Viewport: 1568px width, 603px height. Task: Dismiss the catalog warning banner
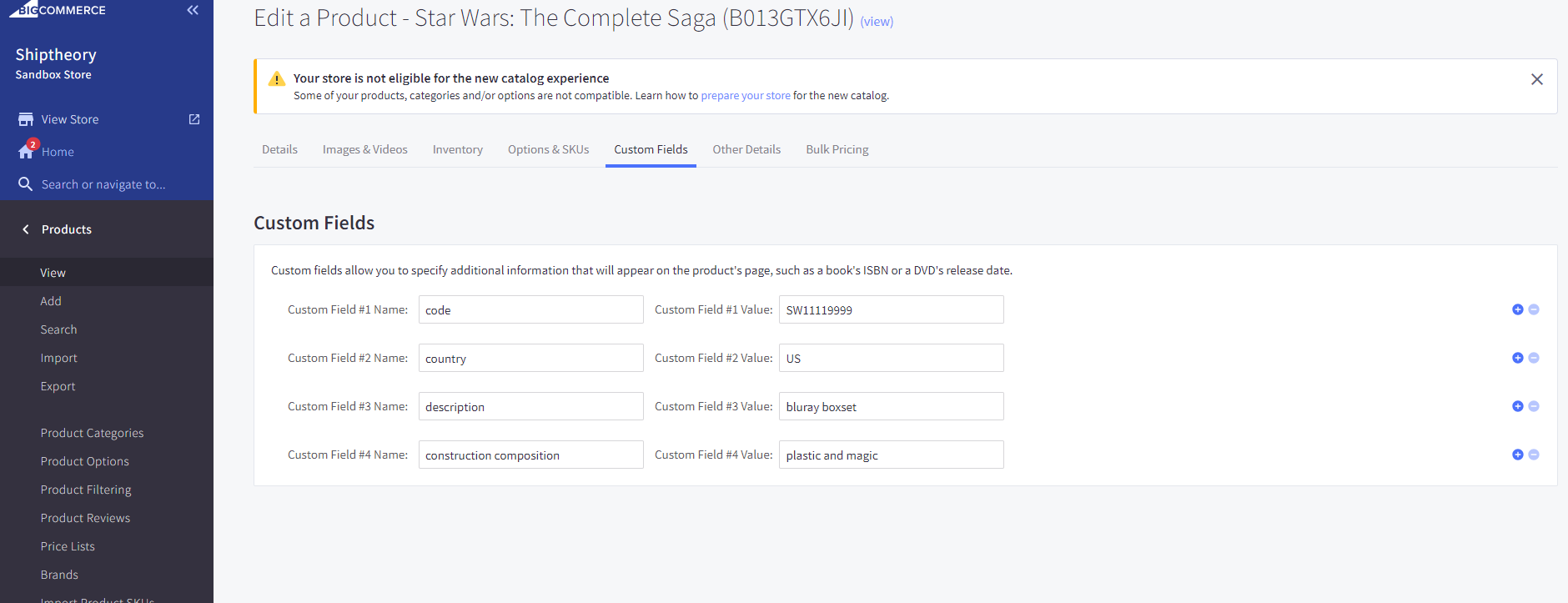click(x=1537, y=79)
